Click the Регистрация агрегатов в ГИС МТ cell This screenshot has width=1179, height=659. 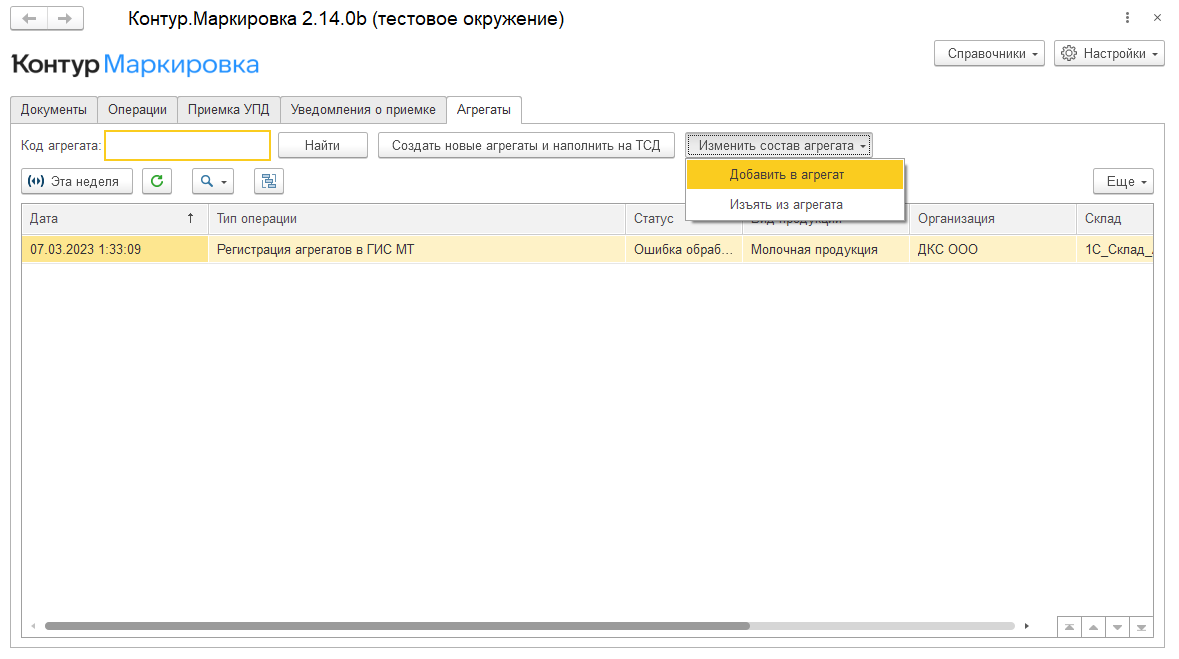(417, 250)
